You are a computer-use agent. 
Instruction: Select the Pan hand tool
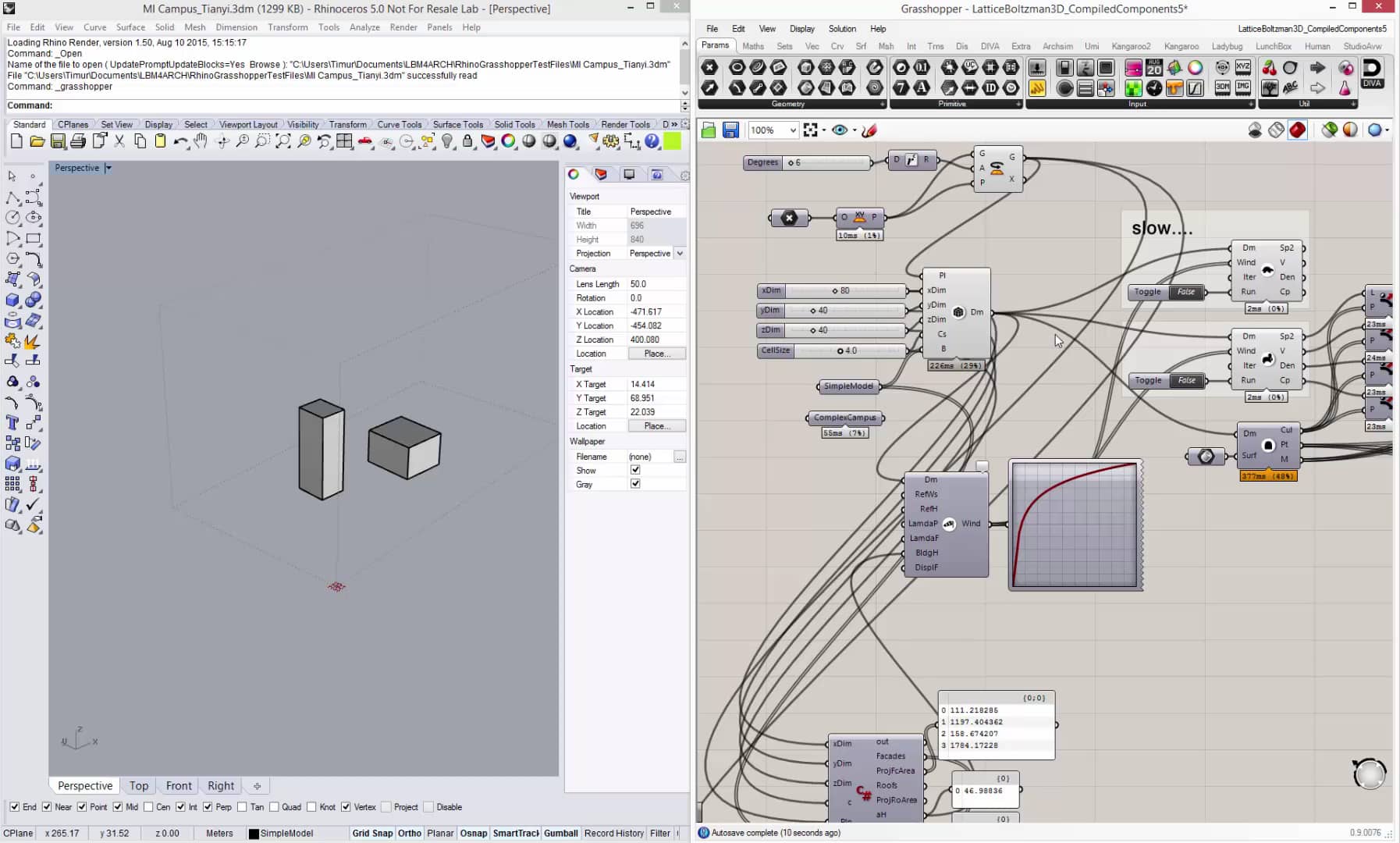(x=201, y=141)
